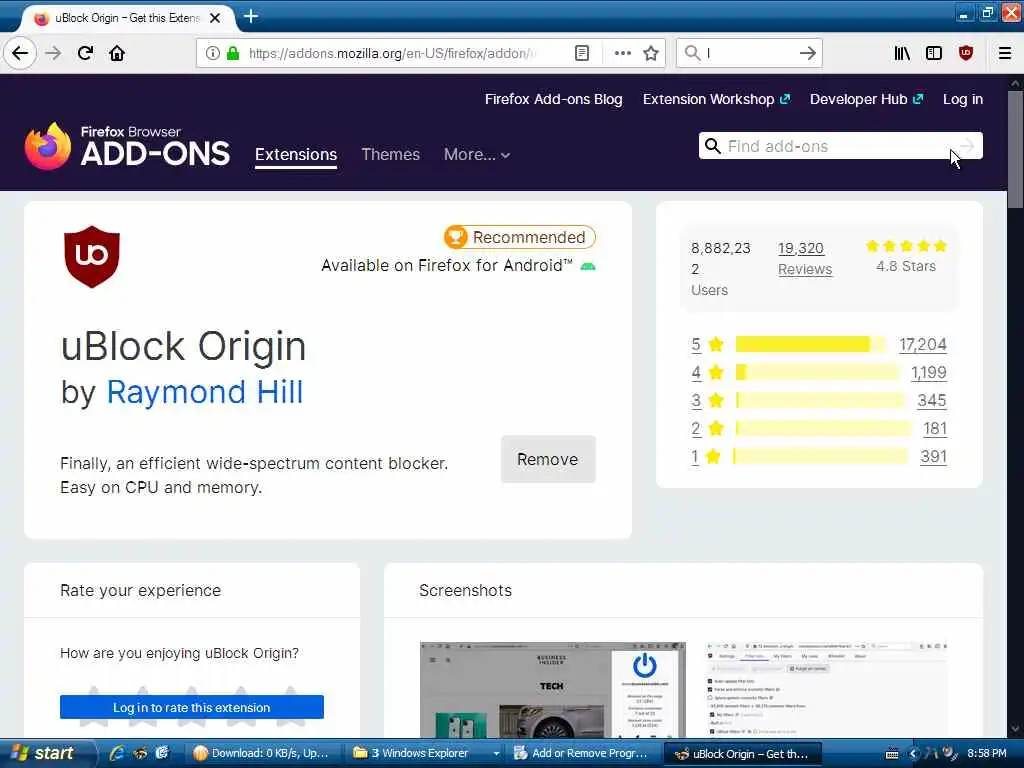Open the 1,199 four-star reviews count

929,372
